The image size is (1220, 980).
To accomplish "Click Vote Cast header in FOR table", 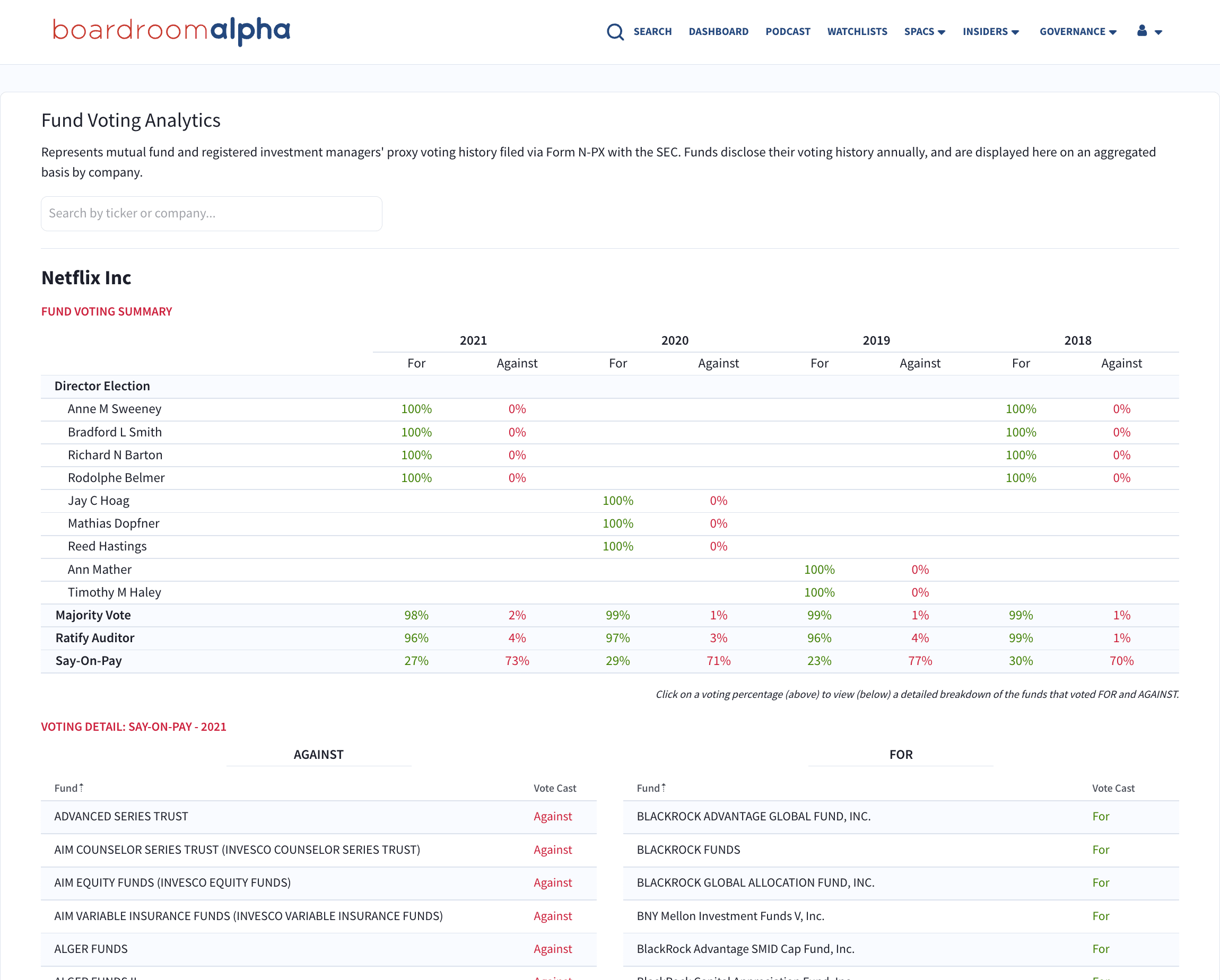I will 1113,787.
